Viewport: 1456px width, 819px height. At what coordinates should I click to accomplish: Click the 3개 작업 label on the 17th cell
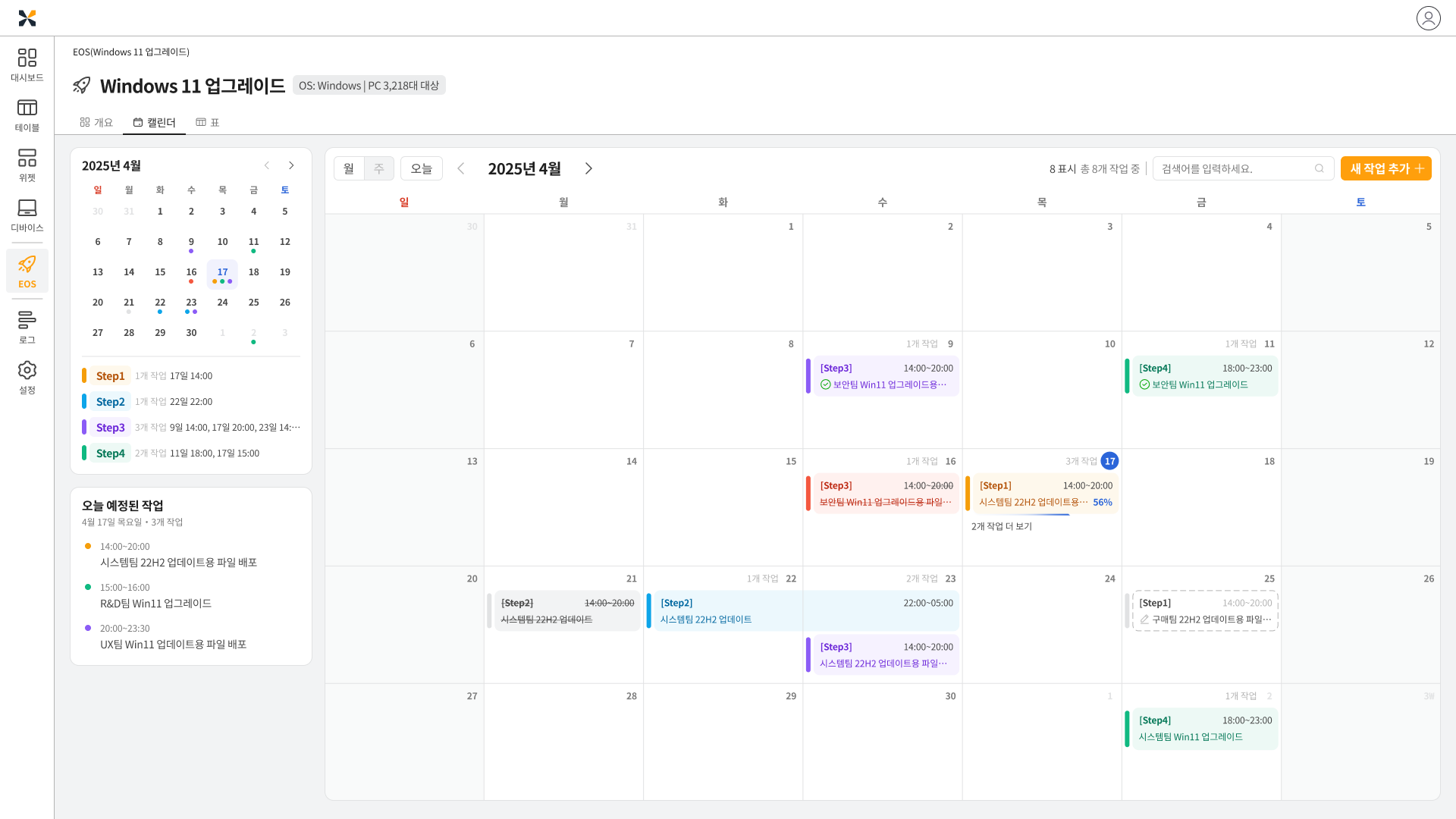(x=1081, y=461)
